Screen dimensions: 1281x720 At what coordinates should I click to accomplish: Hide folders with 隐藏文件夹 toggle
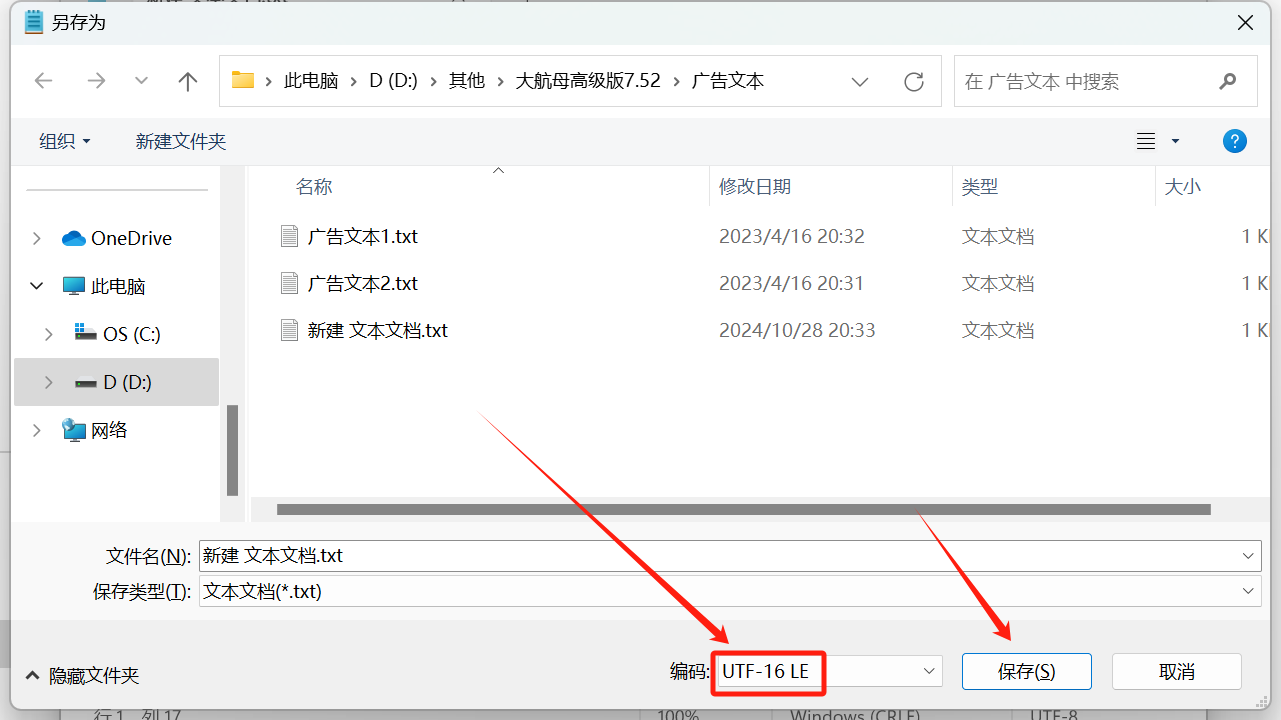click(x=82, y=676)
